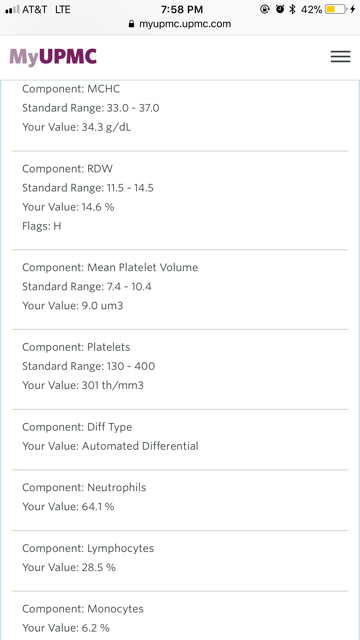Viewport: 360px width, 640px height.
Task: Tap the Bluetooth status icon
Action: 292,9
